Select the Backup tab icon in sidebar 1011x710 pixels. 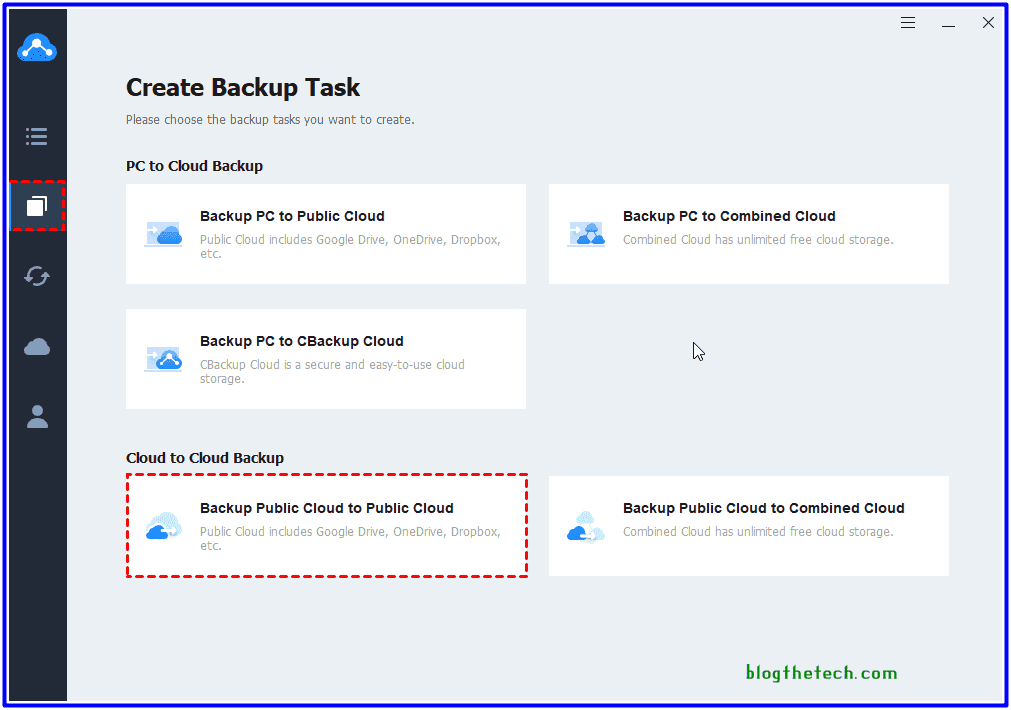point(37,206)
